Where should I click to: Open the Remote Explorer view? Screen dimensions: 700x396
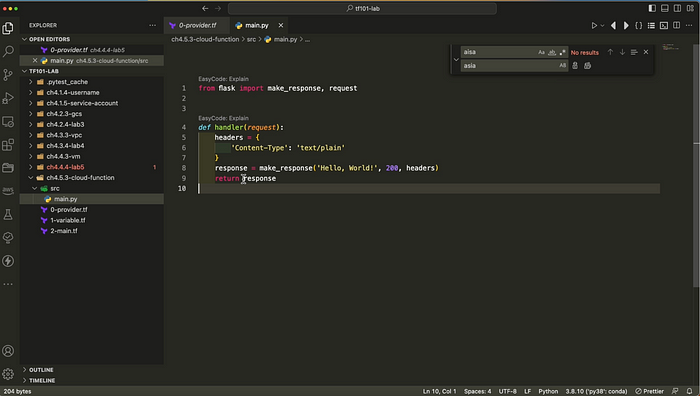pos(8,121)
